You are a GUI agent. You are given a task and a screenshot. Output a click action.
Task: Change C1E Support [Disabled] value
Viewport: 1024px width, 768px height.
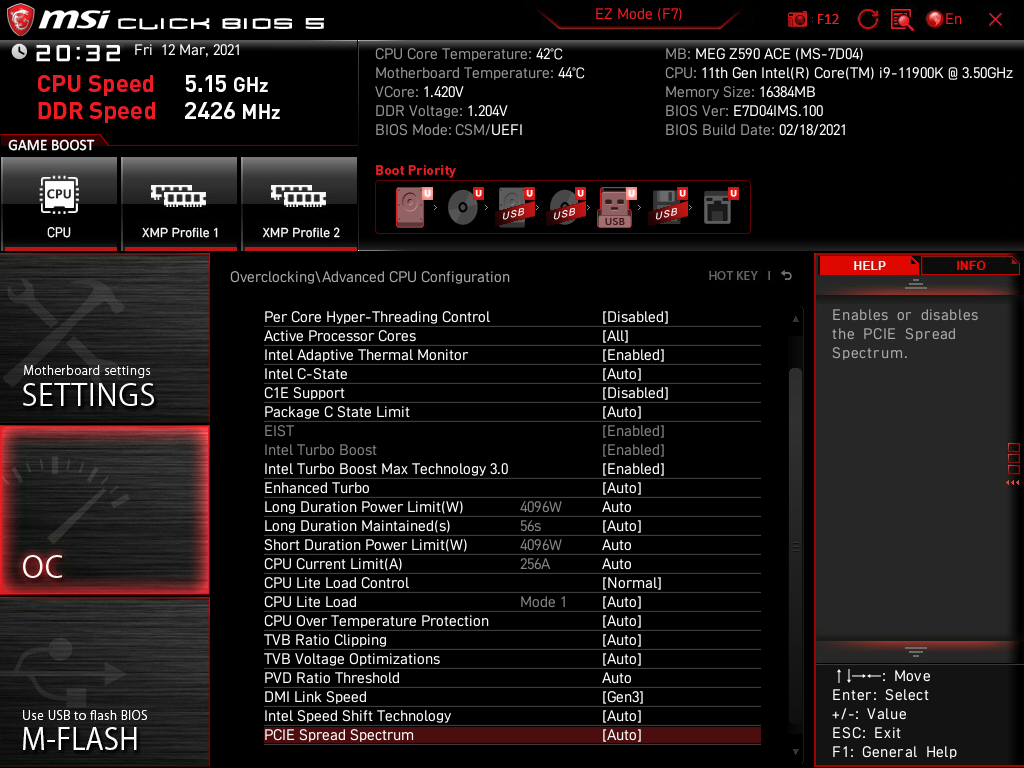[x=635, y=392]
